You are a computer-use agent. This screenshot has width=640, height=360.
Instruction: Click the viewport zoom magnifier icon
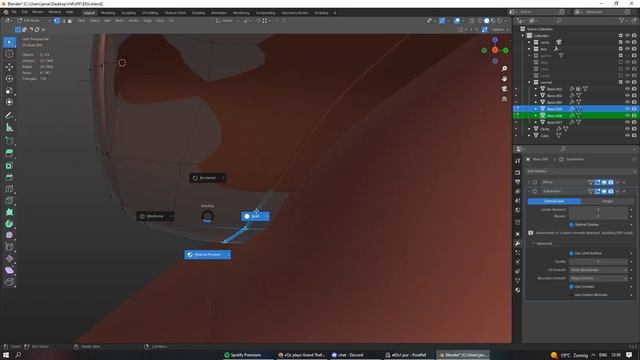click(504, 69)
